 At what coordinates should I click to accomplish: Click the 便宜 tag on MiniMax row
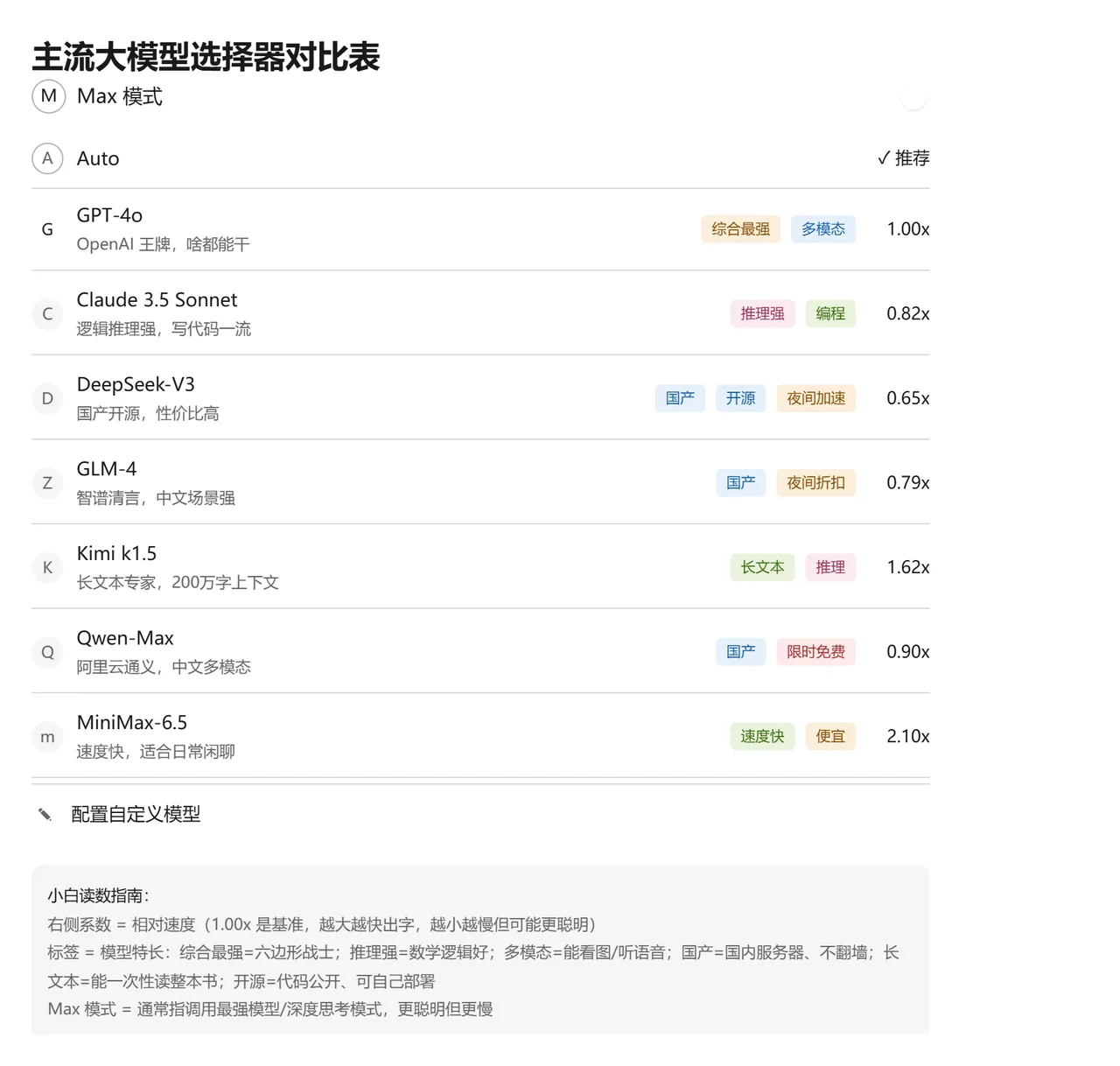coord(830,737)
